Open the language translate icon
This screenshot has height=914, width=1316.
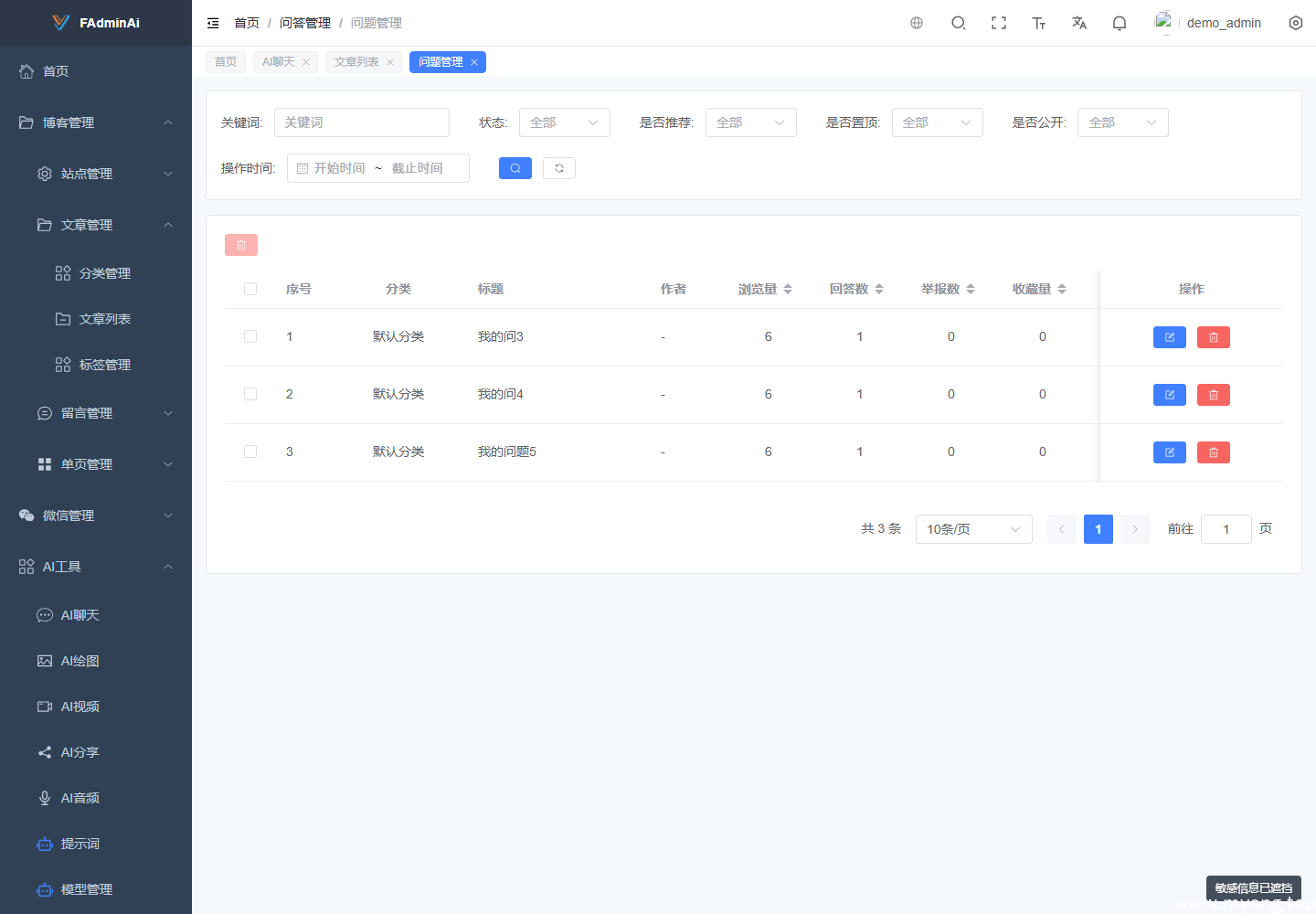click(x=1079, y=23)
